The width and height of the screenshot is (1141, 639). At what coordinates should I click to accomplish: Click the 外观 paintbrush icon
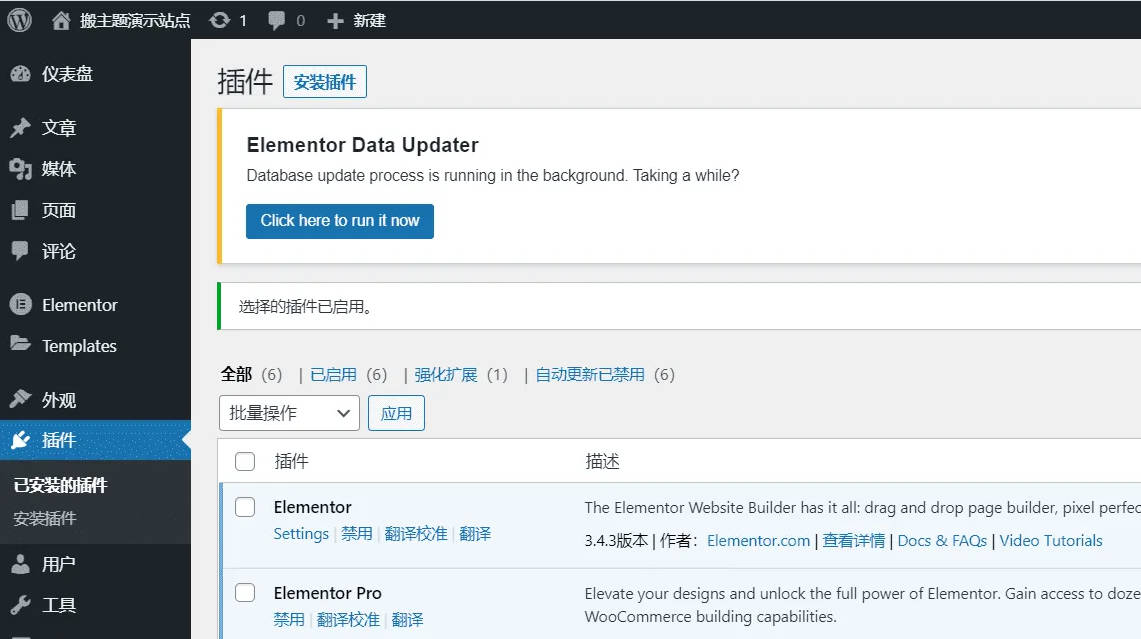[20, 399]
